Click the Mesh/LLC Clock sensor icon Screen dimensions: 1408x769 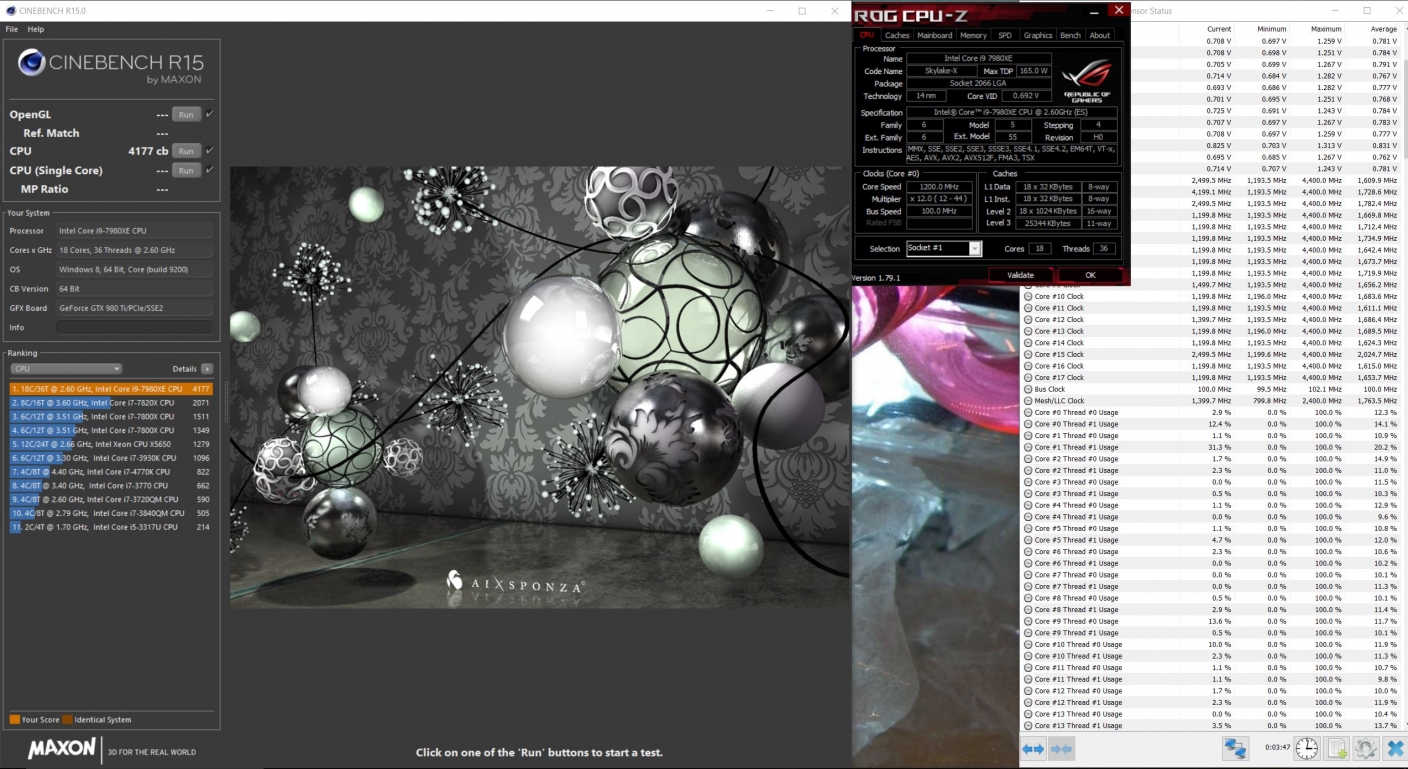coord(1028,400)
